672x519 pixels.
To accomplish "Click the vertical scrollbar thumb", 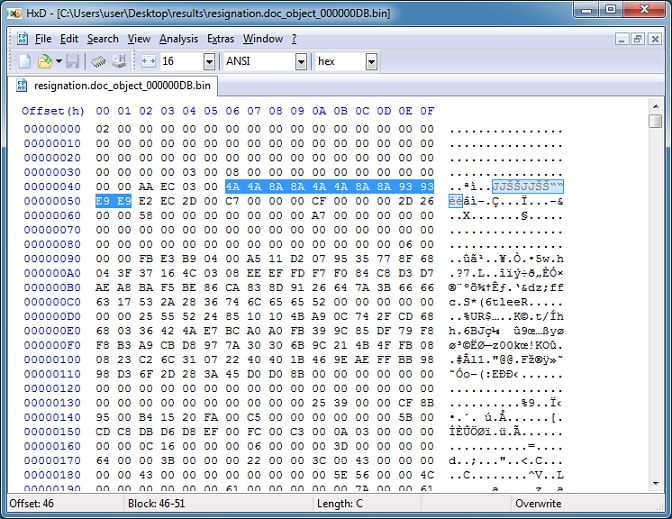I will point(655,121).
